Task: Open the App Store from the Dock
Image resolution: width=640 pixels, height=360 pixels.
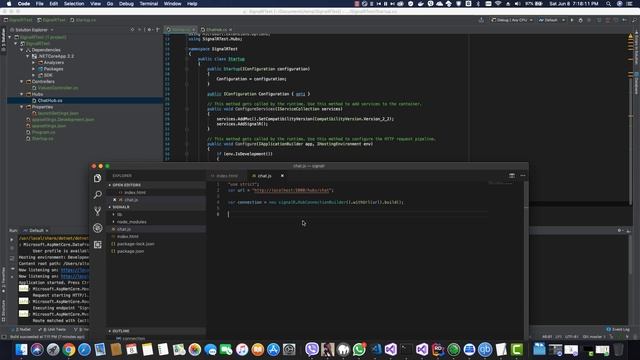Action: coord(273,349)
